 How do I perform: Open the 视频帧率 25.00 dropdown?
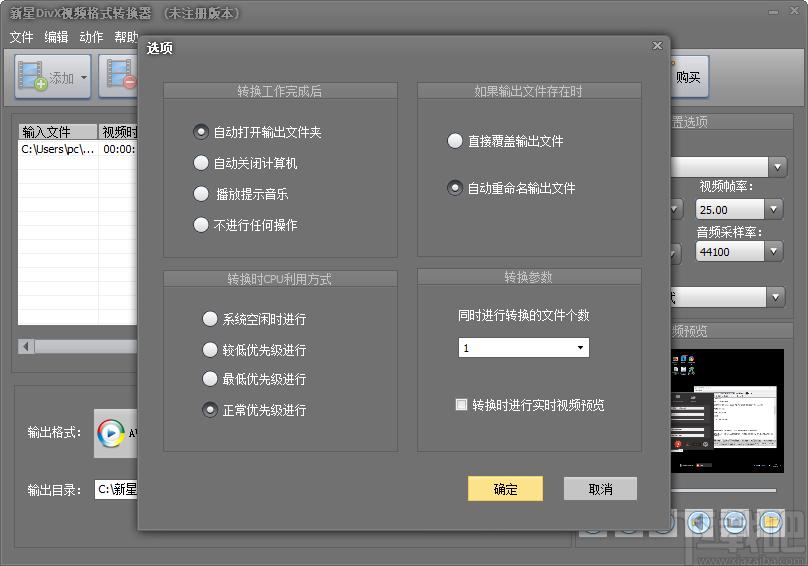tap(773, 209)
